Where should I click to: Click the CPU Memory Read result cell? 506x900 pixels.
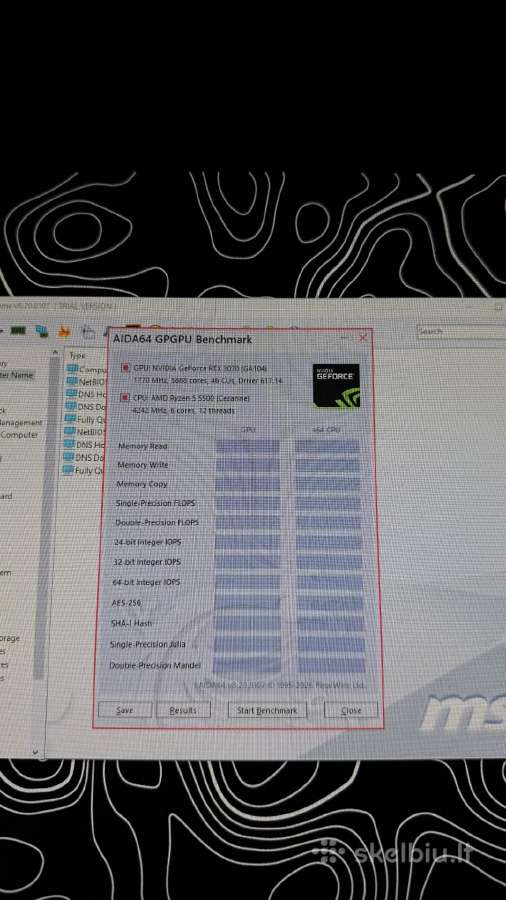[x=328, y=447]
